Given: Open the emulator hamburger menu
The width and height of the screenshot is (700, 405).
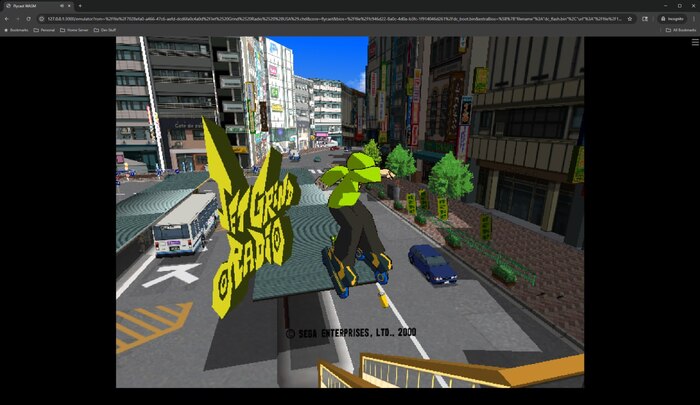Looking at the screenshot, I should coord(694,42).
